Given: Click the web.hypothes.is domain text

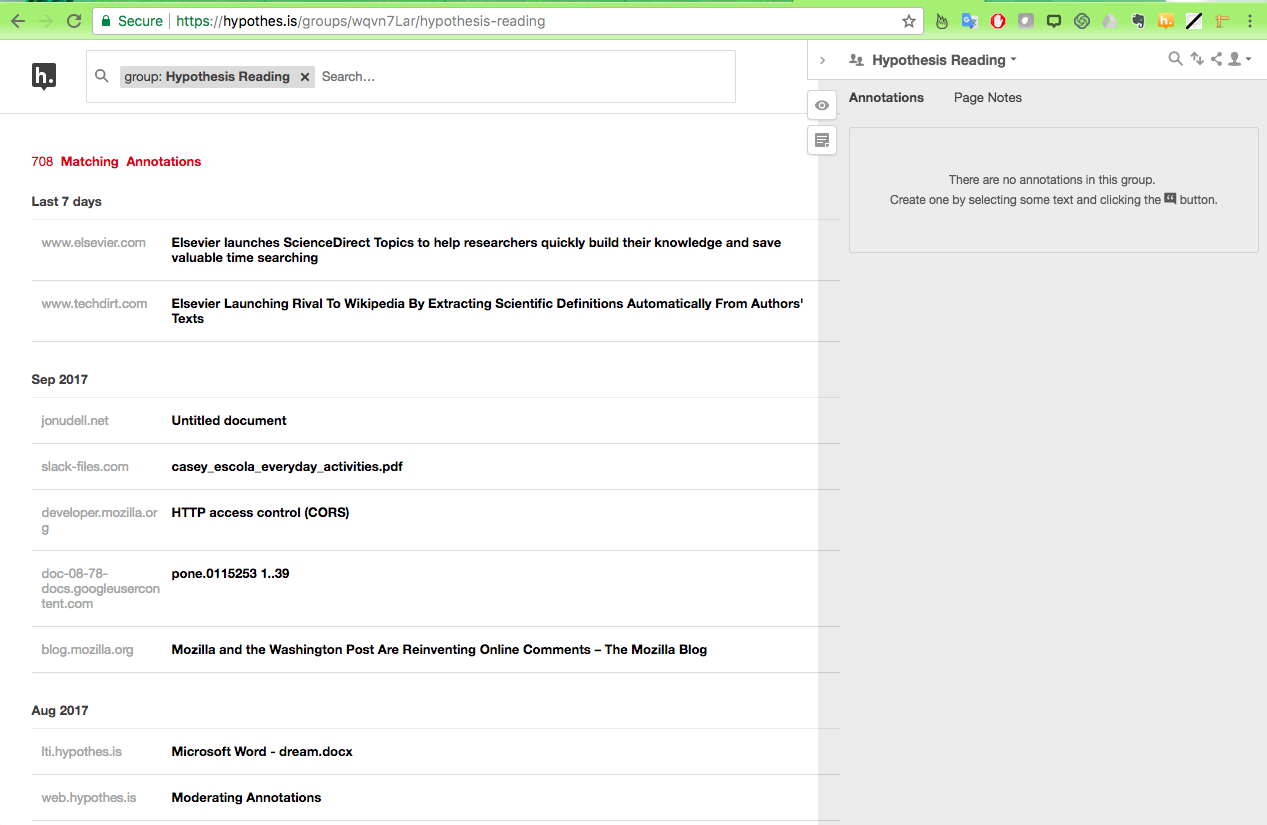Looking at the screenshot, I should 89,798.
